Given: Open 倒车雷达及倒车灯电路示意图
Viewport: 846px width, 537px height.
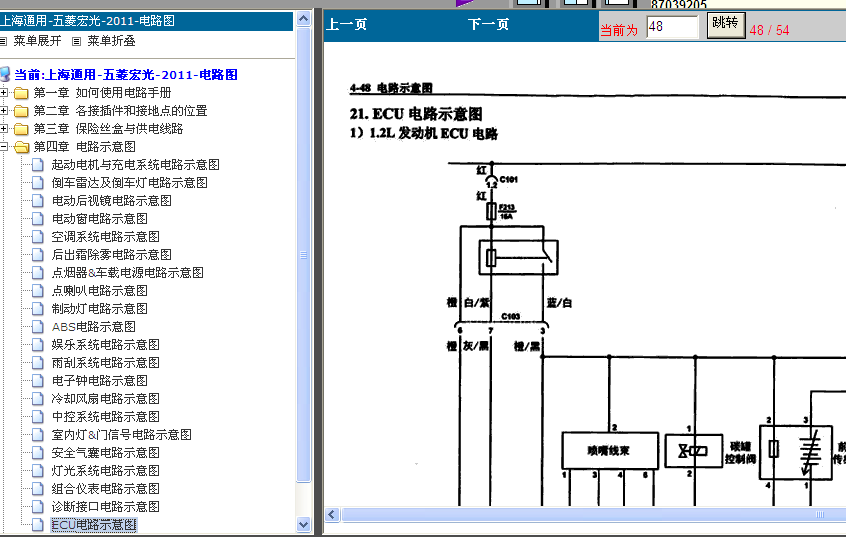Looking at the screenshot, I should tap(129, 182).
